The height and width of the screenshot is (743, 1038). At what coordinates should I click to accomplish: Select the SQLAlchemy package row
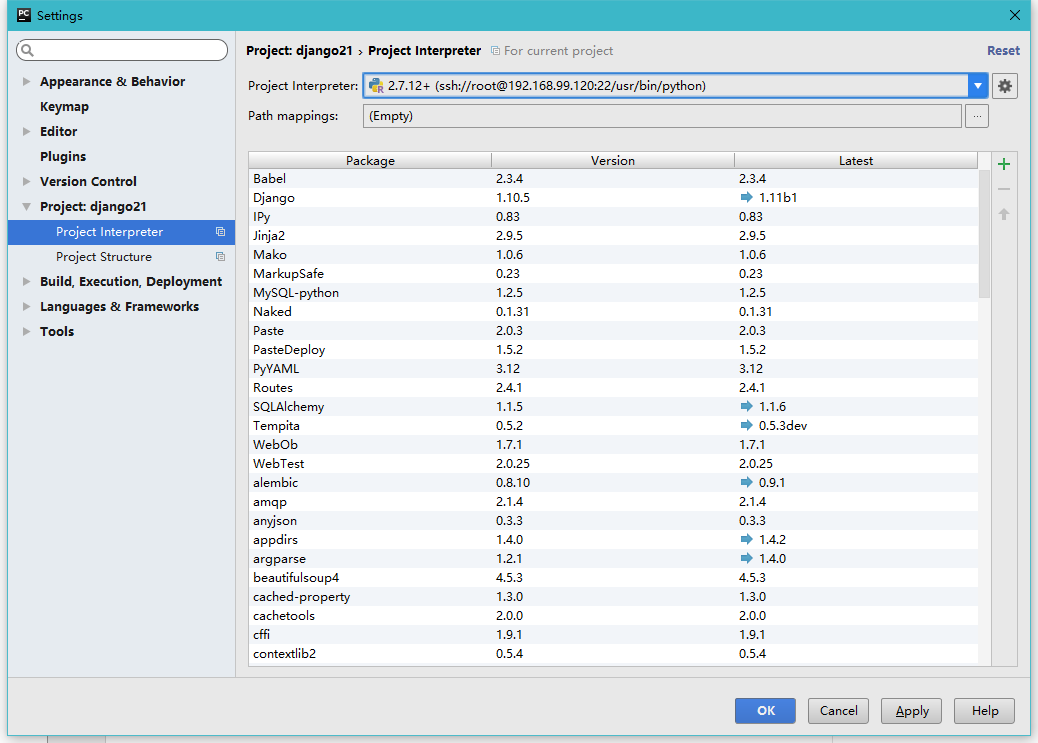(614, 407)
